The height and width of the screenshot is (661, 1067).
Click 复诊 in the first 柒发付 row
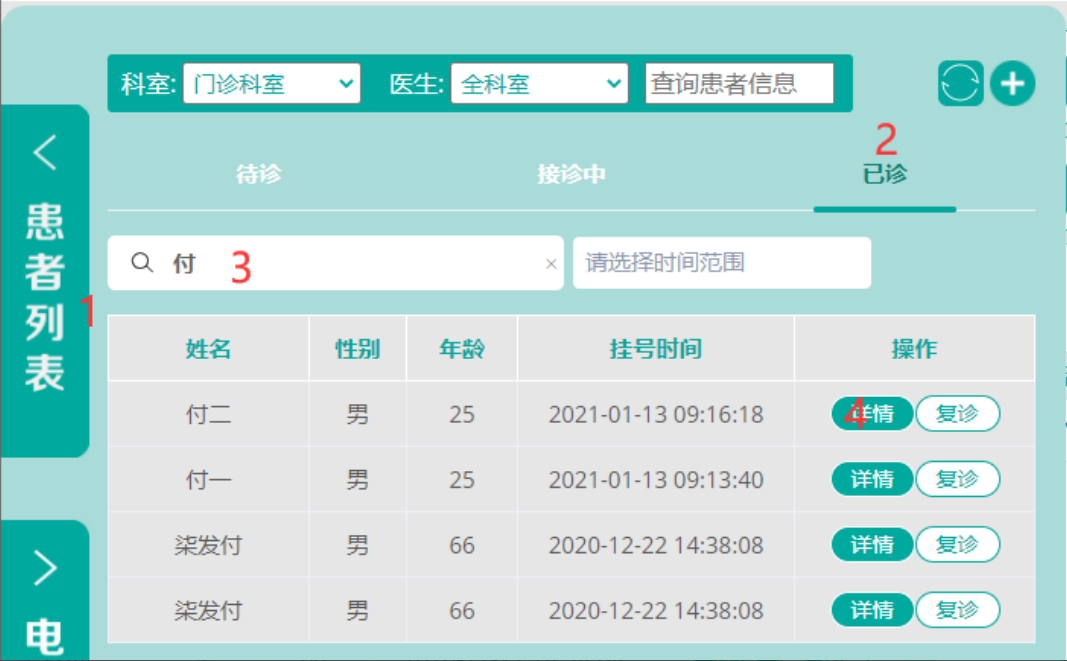(x=957, y=544)
